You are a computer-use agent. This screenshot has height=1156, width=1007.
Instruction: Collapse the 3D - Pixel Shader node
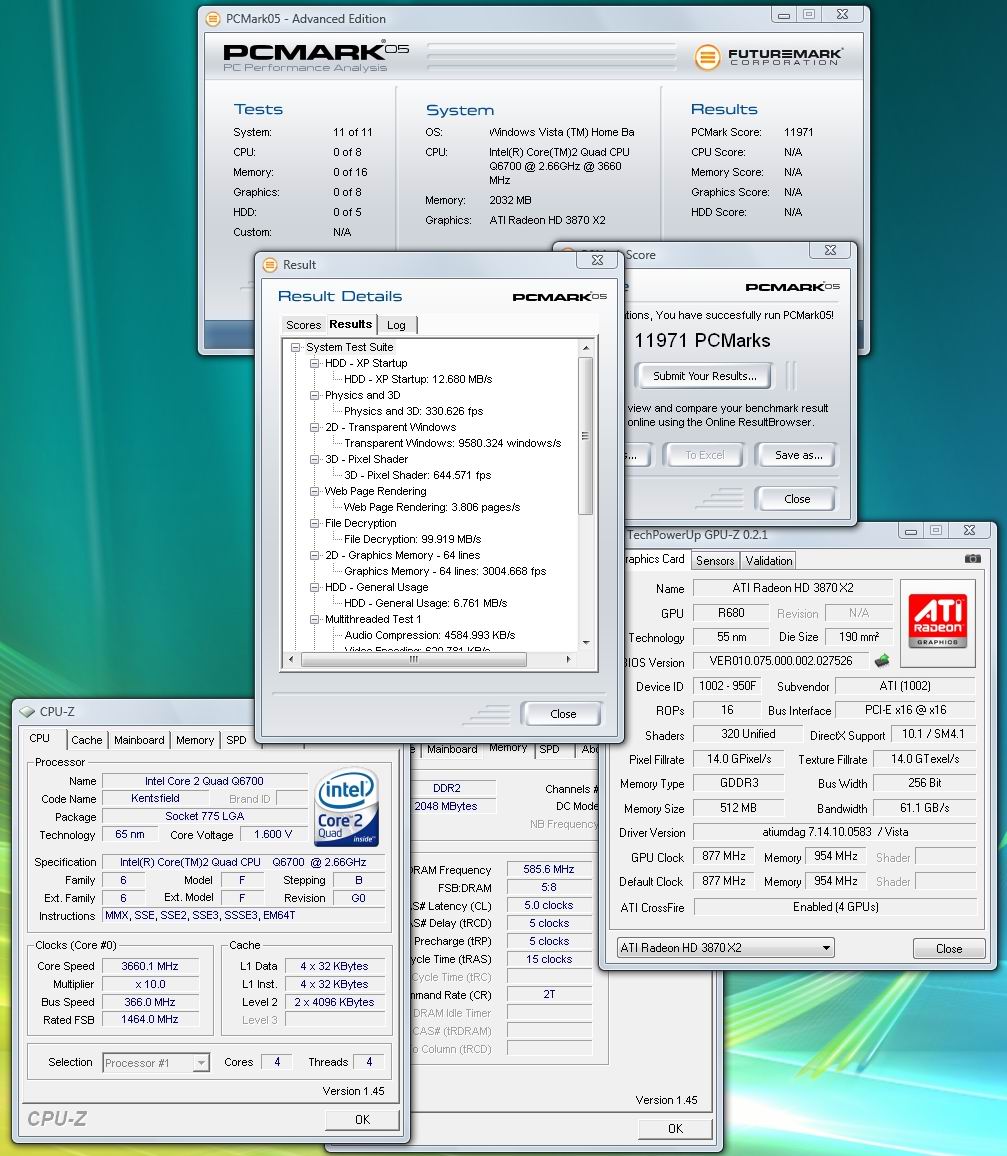click(315, 459)
